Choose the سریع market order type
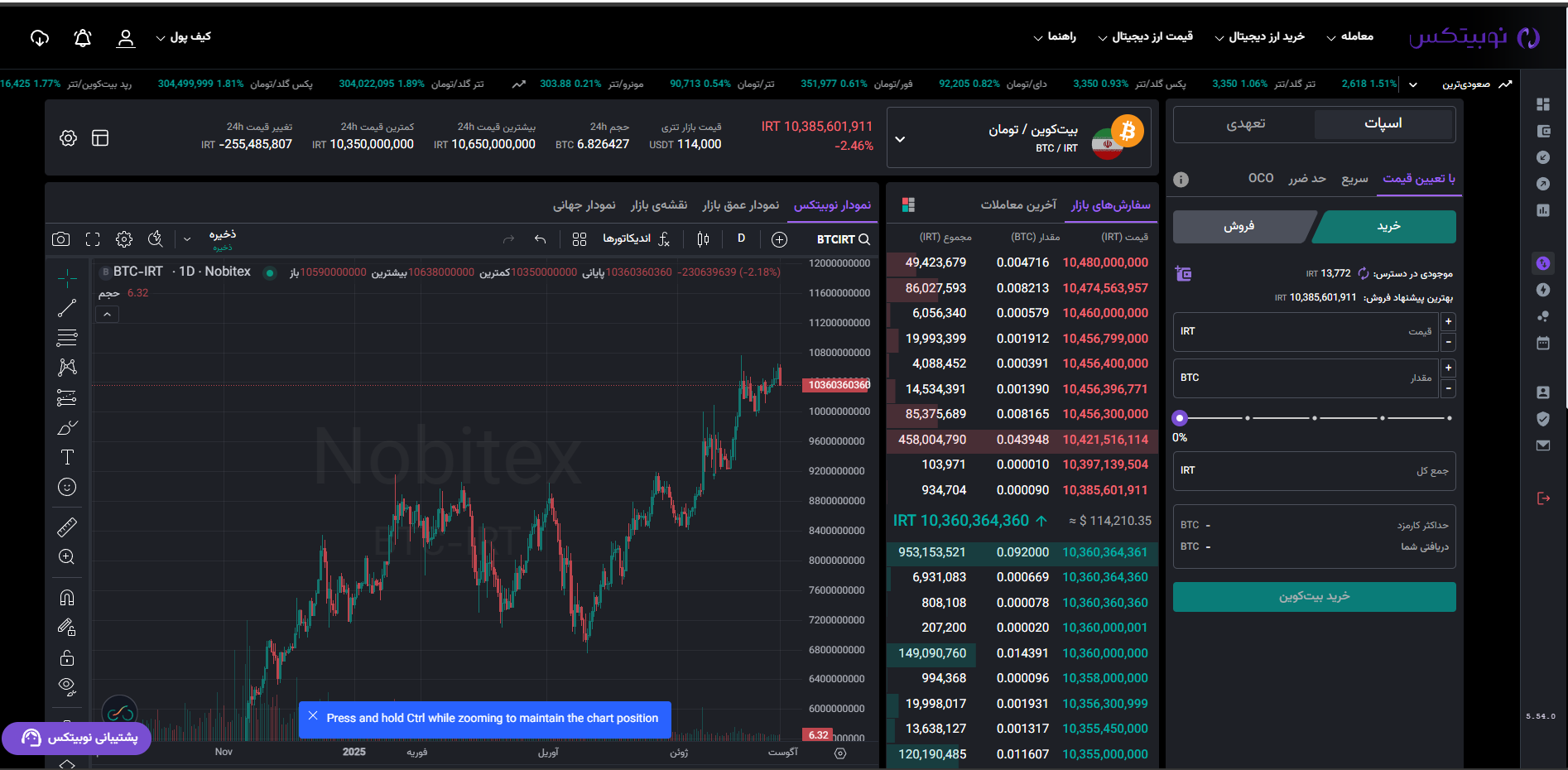 [x=1355, y=178]
